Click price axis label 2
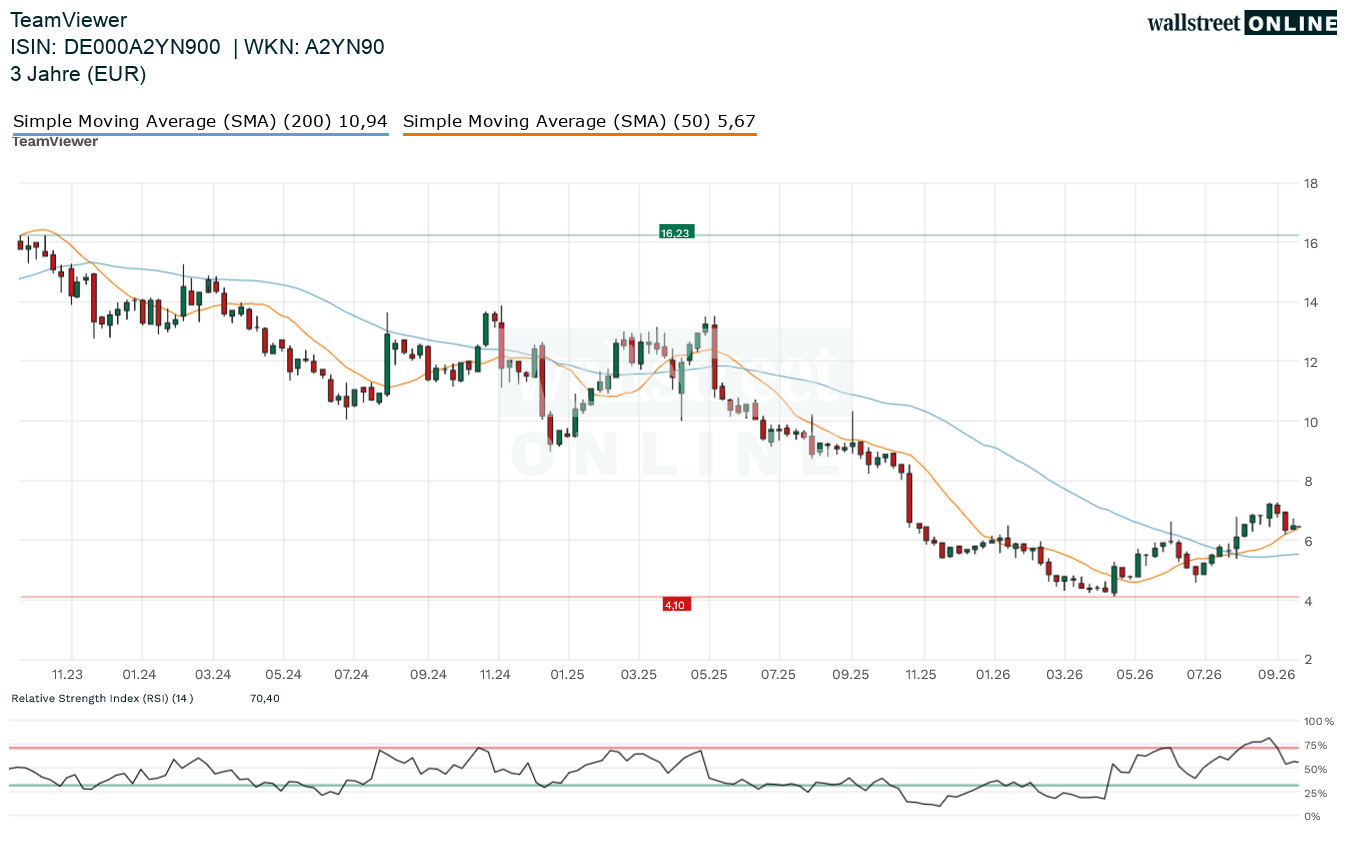The width and height of the screenshot is (1349, 843). coord(1307,660)
